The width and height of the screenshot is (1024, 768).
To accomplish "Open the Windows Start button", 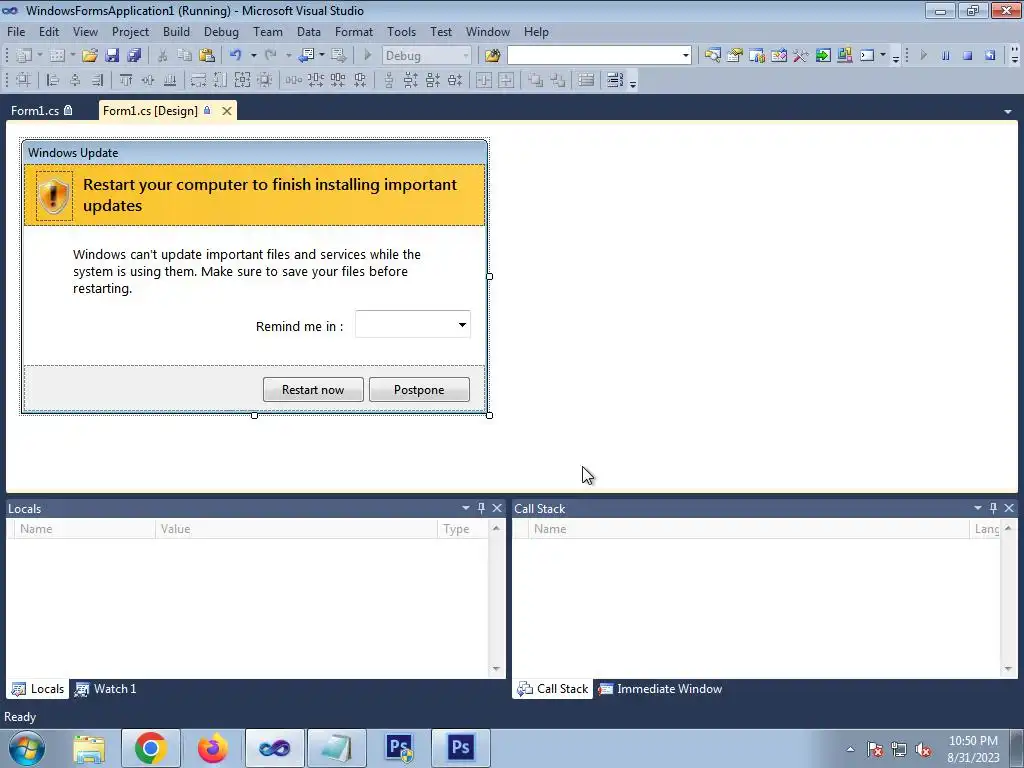I will click(27, 748).
